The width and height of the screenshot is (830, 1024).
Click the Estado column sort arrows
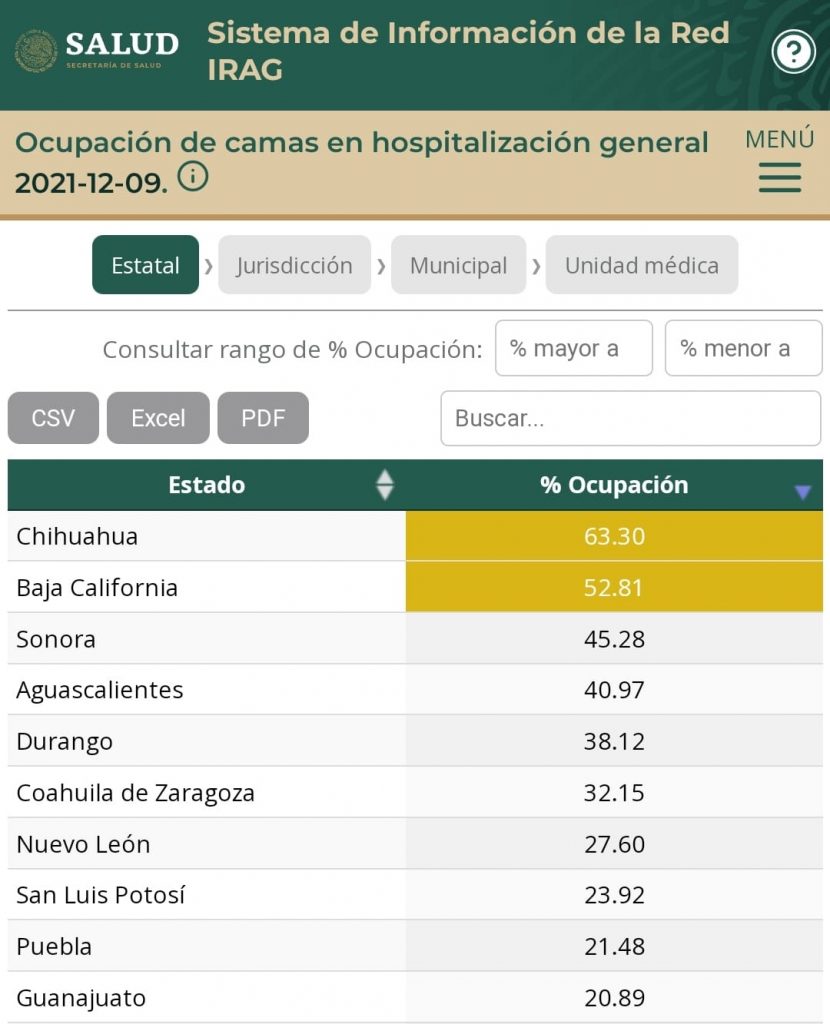point(383,485)
